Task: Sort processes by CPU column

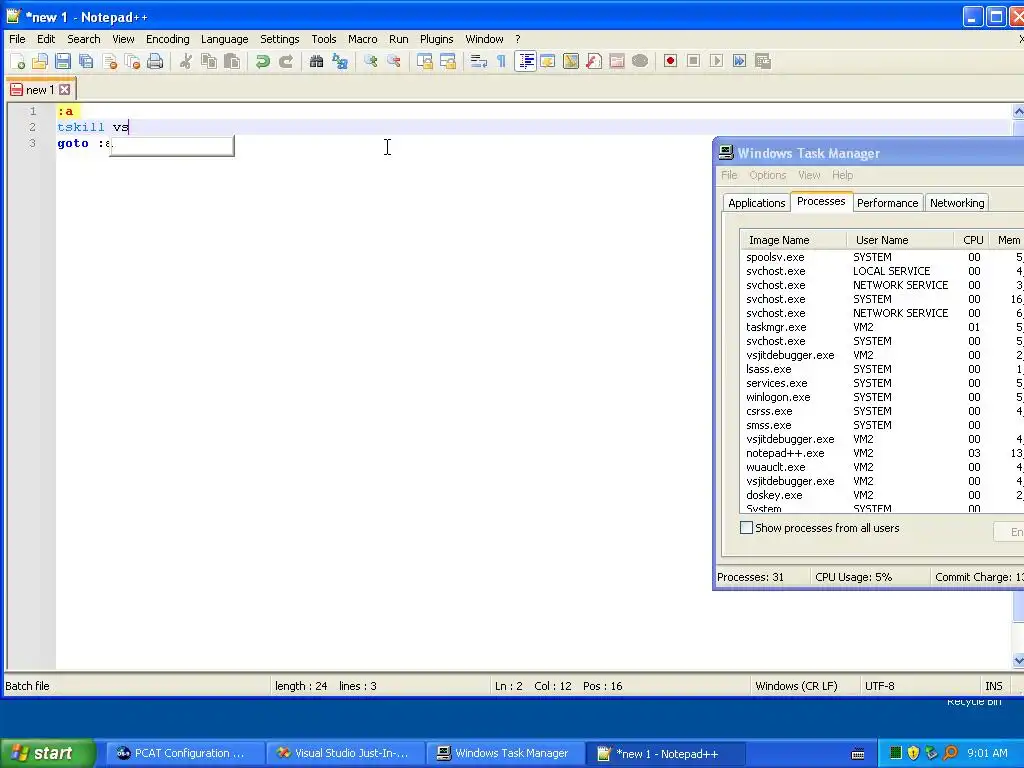Action: pyautogui.click(x=972, y=240)
